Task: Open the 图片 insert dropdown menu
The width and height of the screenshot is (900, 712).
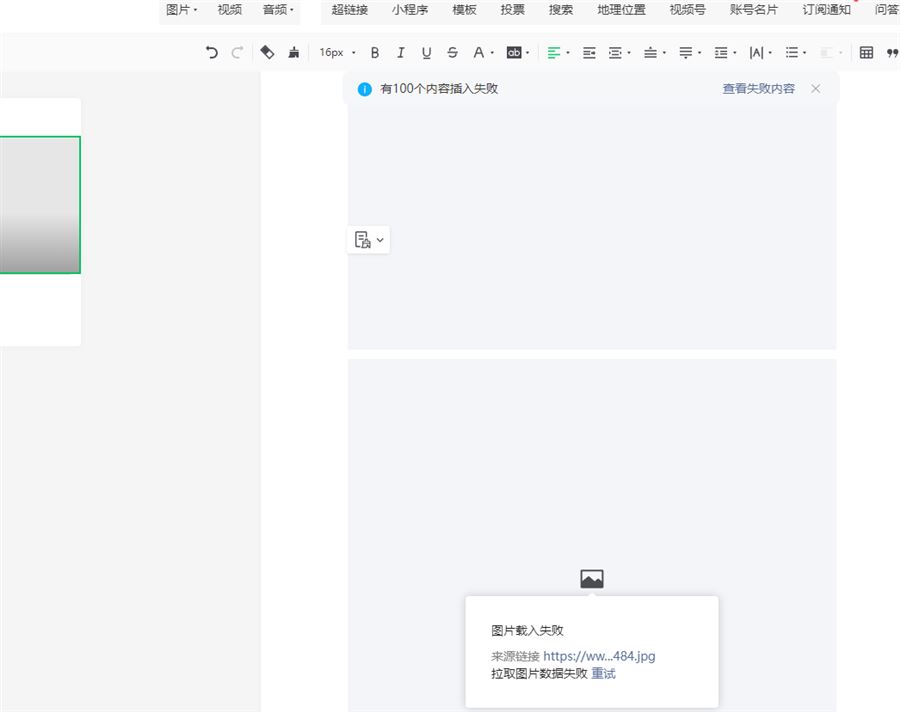Action: pyautogui.click(x=181, y=10)
